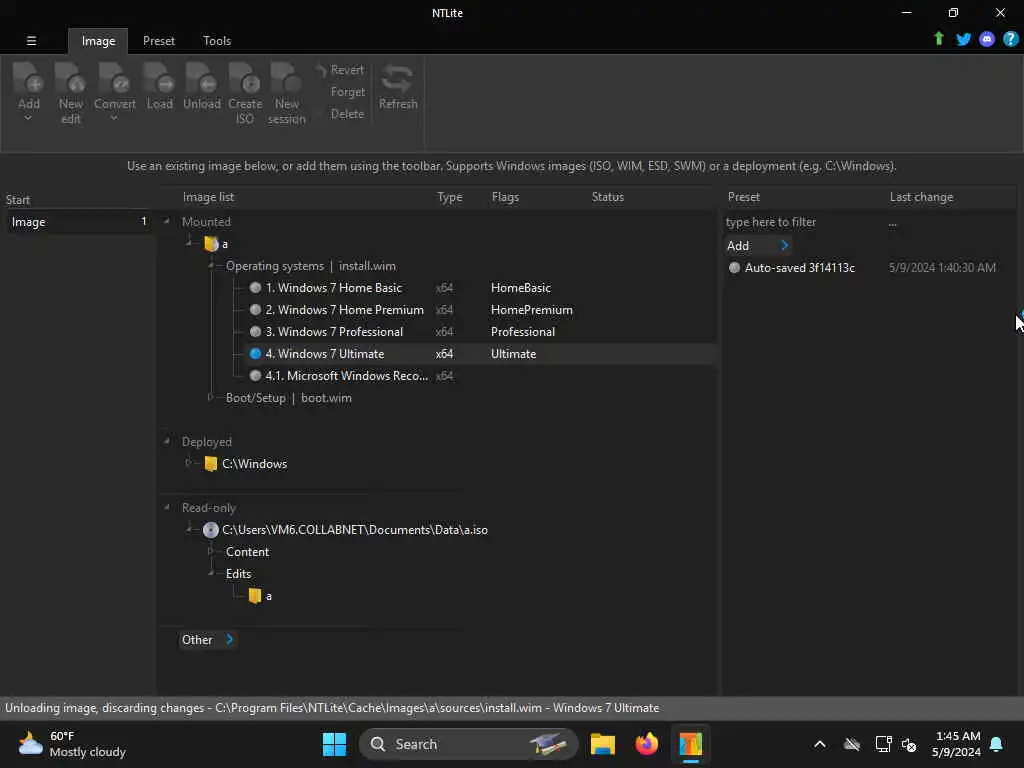The height and width of the screenshot is (768, 1024).
Task: Switch to the Preset tab
Action: point(159,40)
